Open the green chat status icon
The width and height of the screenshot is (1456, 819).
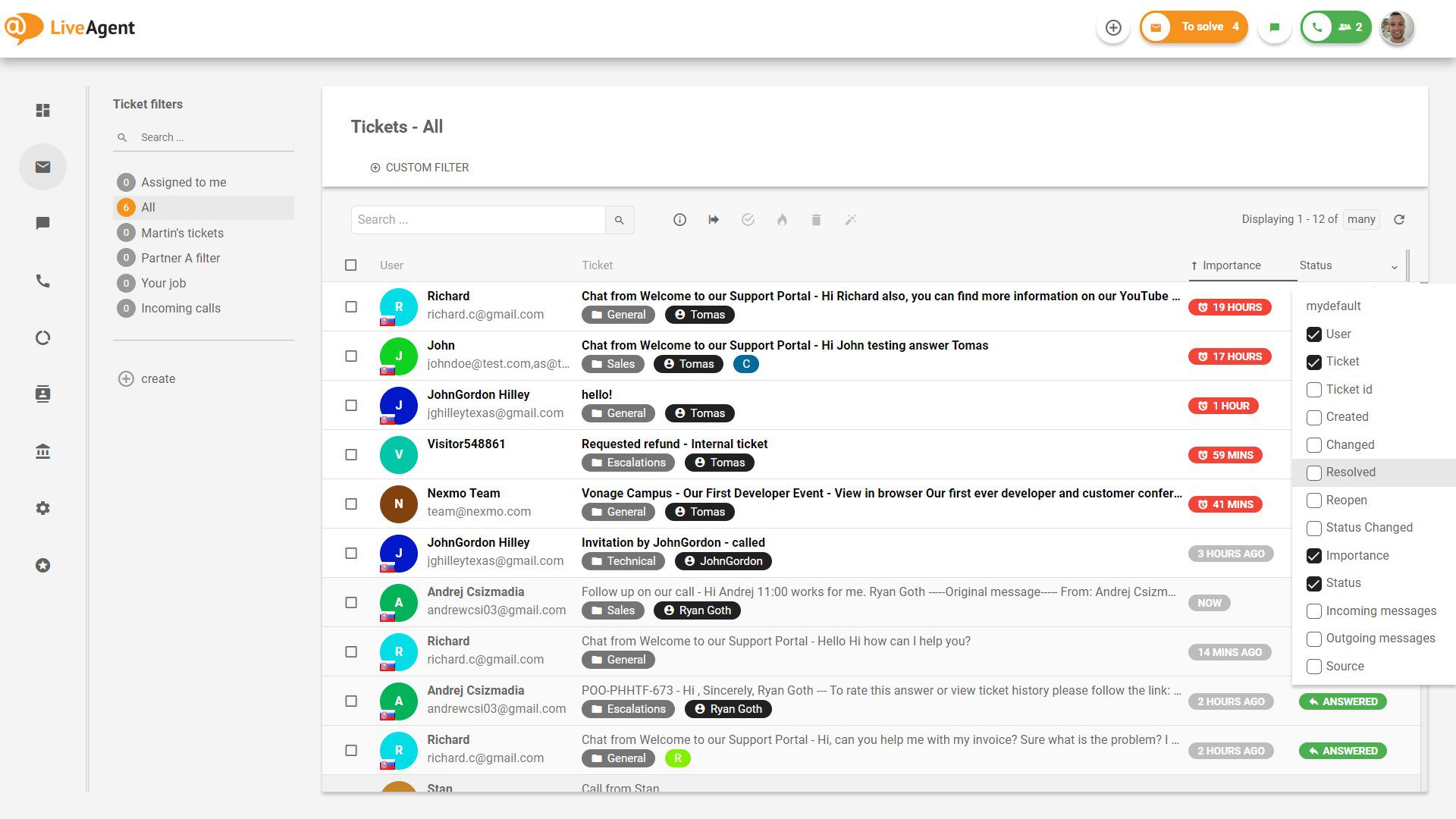1274,27
